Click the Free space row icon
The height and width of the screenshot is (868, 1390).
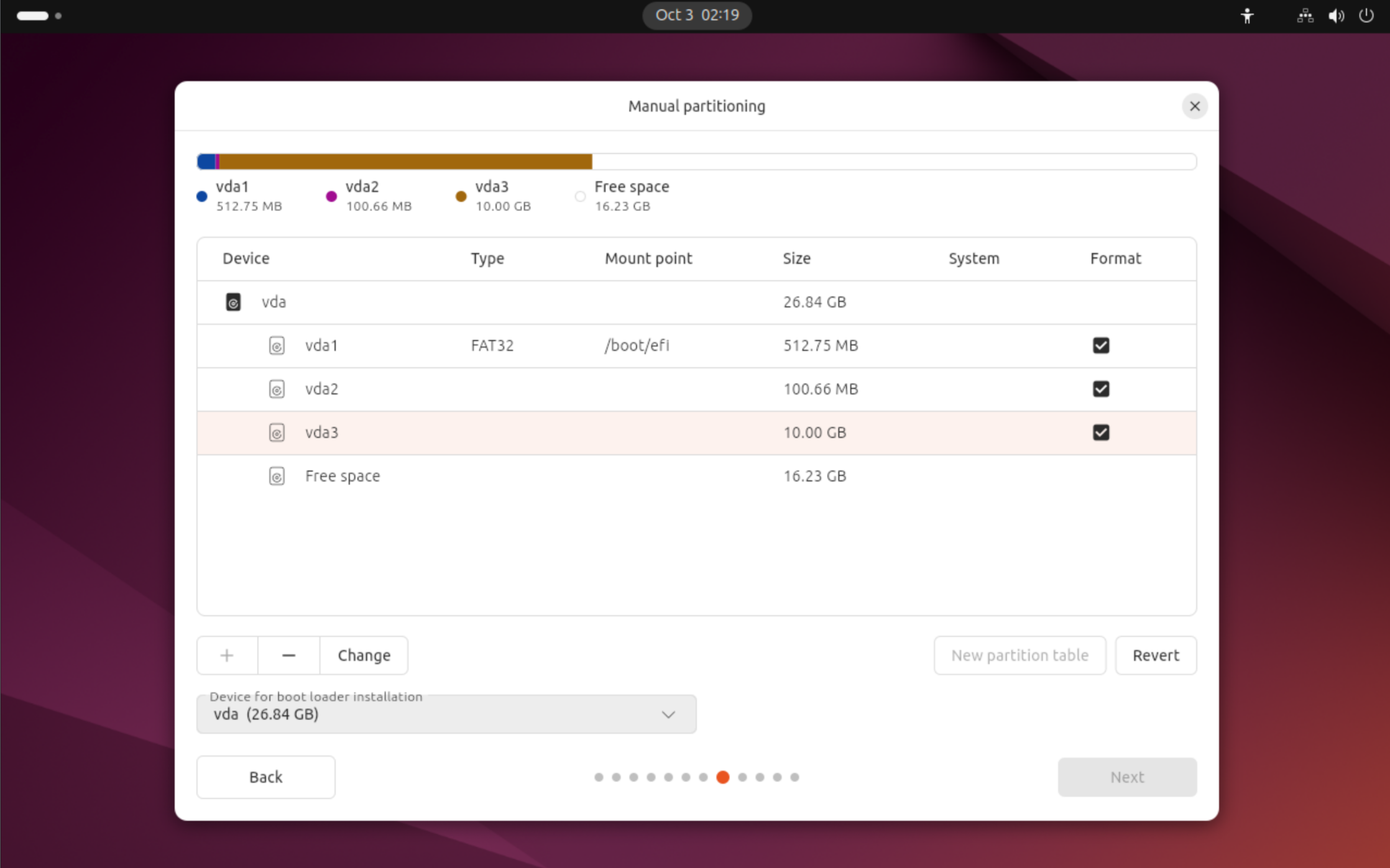coord(277,476)
